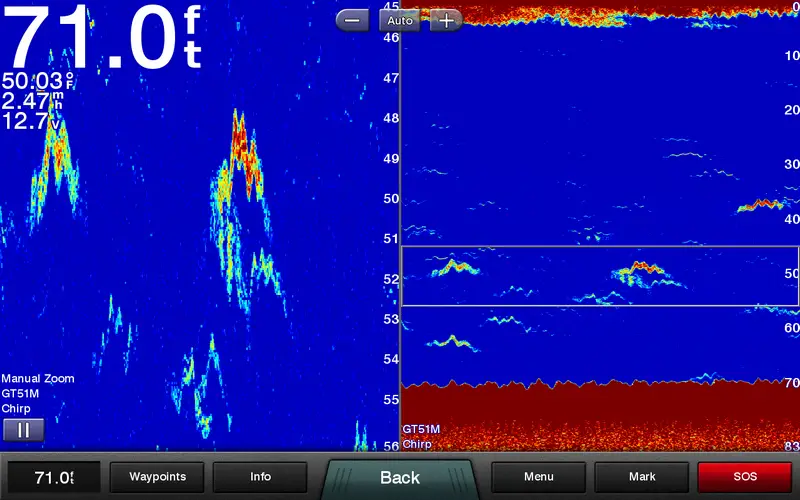Mark a waypoint at current position

pos(641,477)
